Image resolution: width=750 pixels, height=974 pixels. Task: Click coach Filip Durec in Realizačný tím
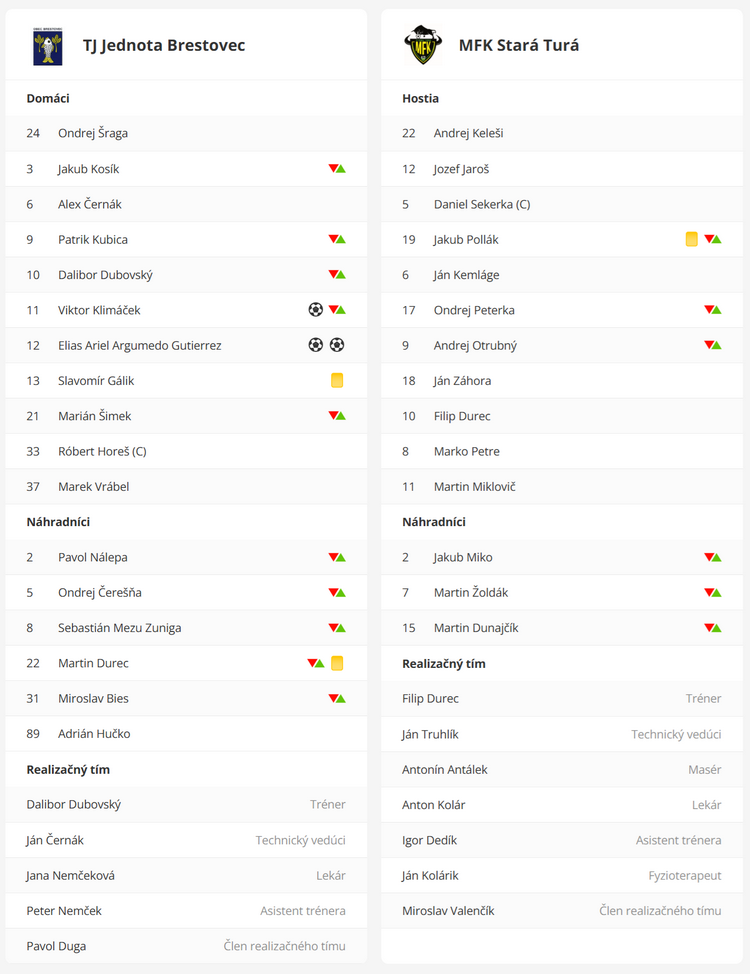pos(431,698)
